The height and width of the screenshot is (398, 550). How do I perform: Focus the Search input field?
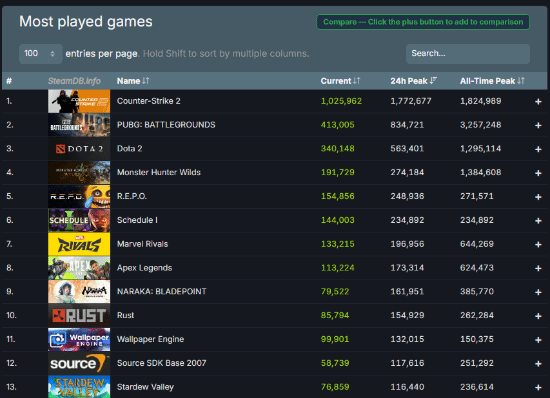tap(468, 54)
